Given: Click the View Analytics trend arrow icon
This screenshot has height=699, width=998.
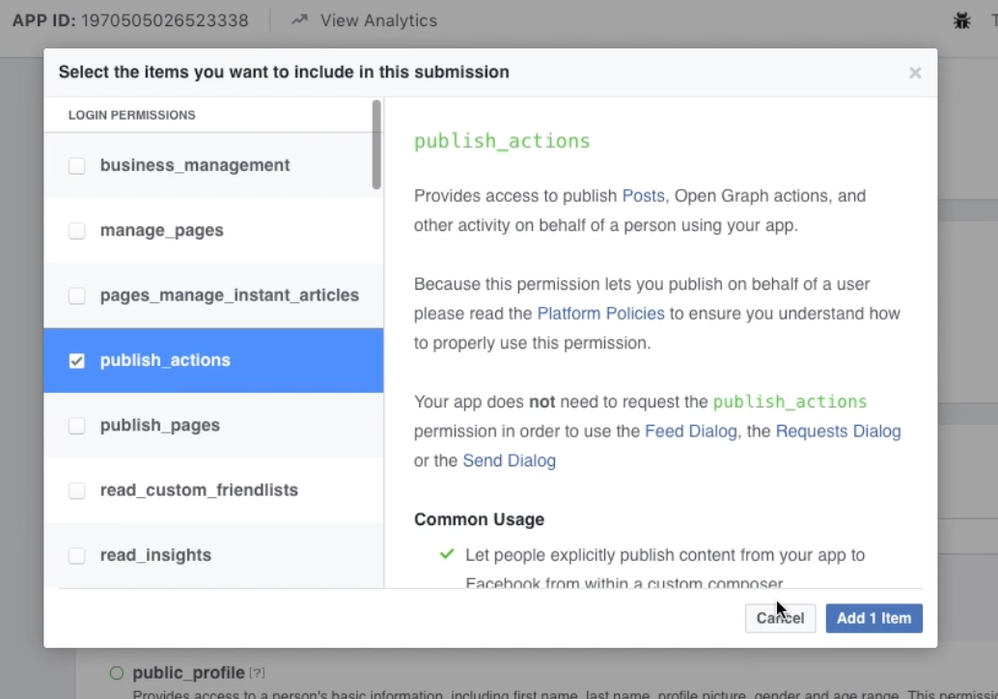Looking at the screenshot, I should (x=299, y=20).
